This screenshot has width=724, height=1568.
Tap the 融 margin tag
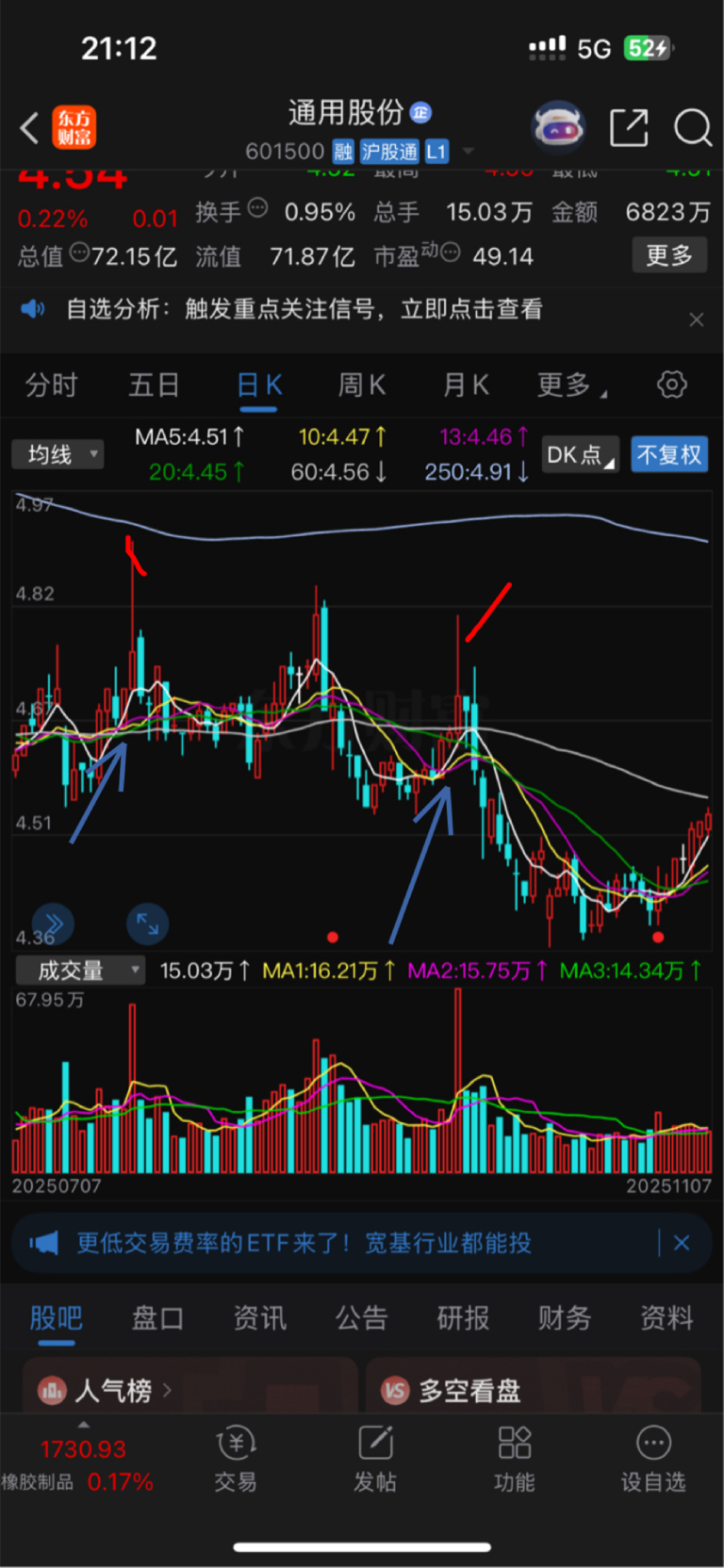click(x=343, y=152)
